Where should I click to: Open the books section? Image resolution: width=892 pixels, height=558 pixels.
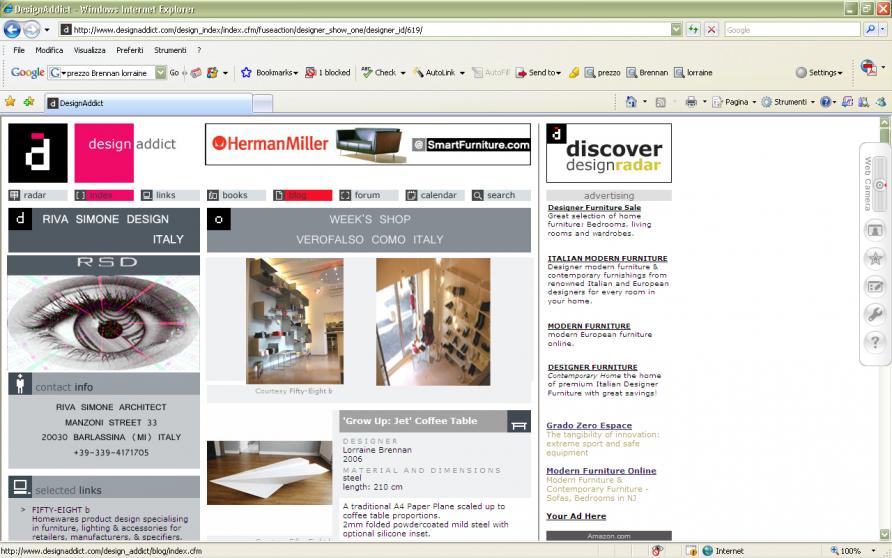(236, 195)
